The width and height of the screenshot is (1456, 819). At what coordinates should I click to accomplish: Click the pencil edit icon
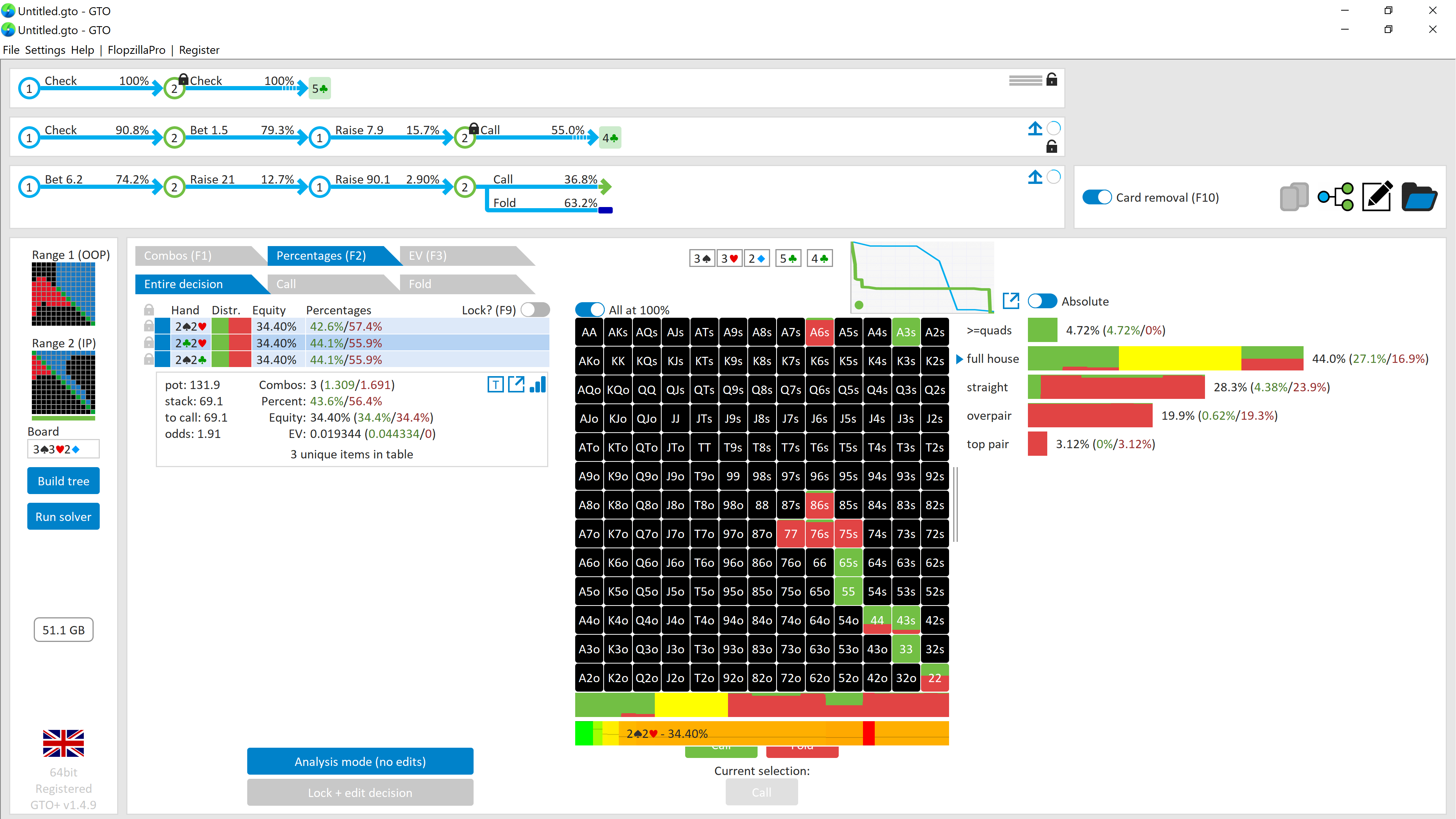(x=1377, y=197)
